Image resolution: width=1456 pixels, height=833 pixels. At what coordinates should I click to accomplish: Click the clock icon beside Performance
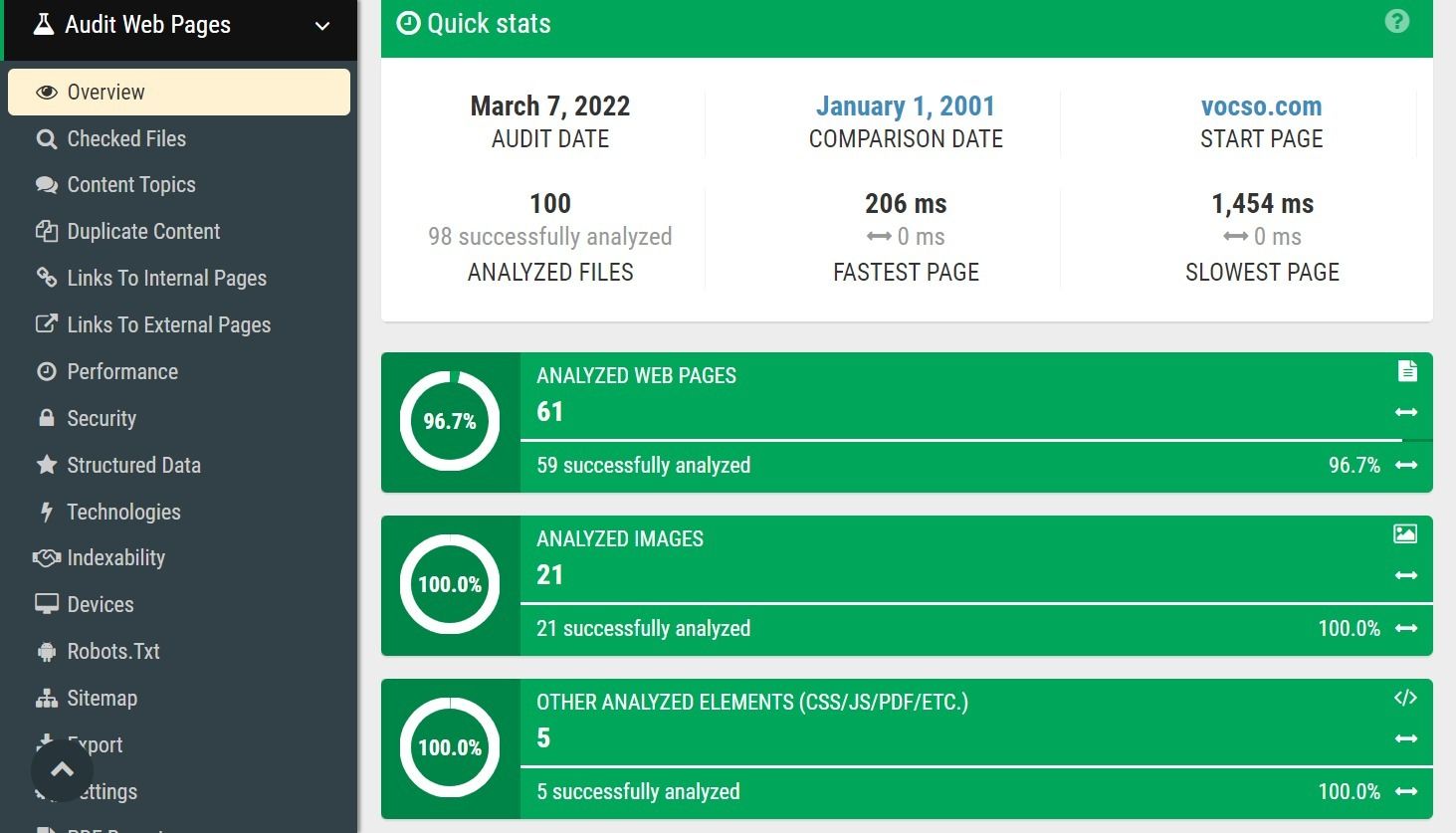[x=47, y=371]
